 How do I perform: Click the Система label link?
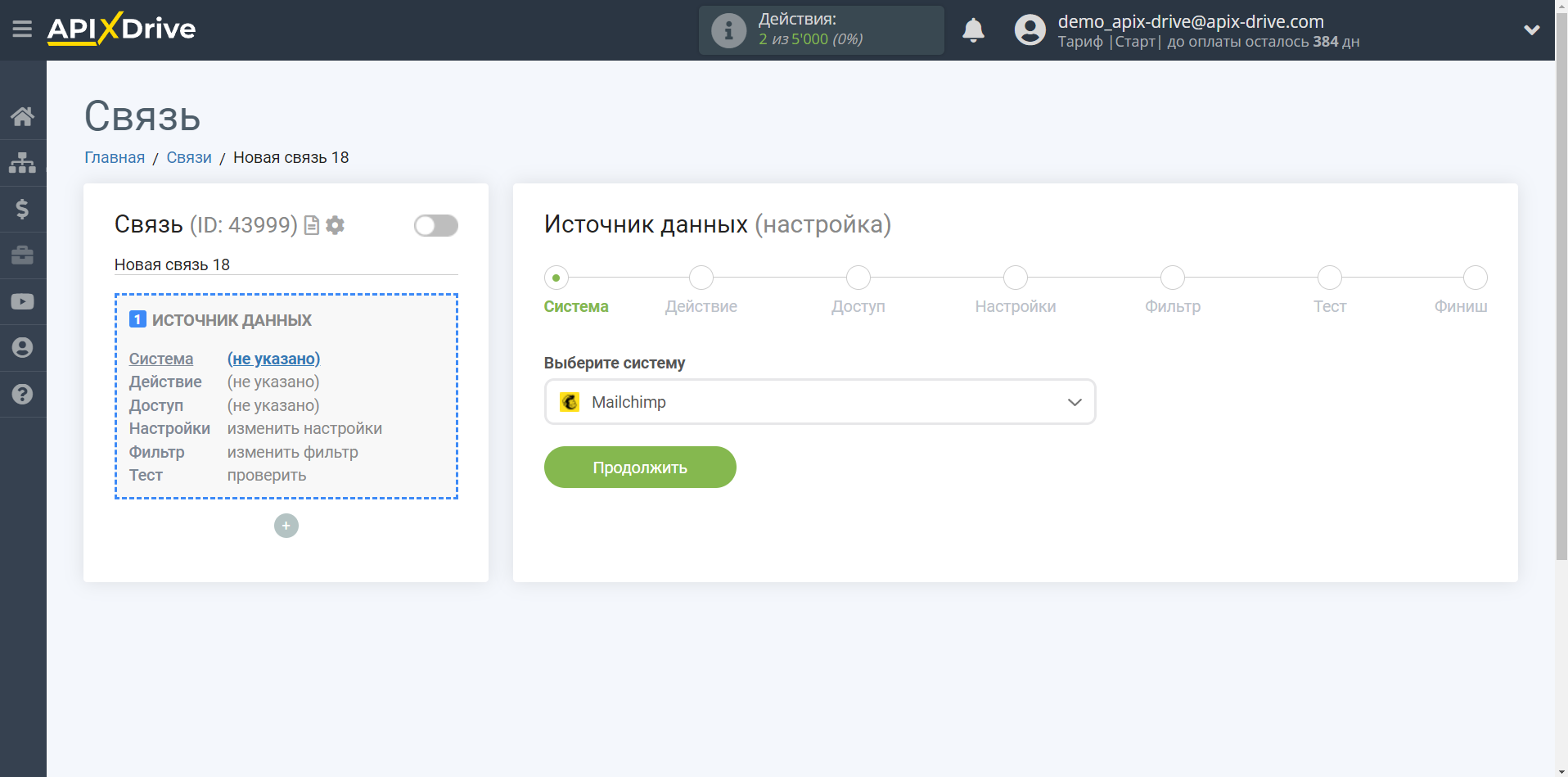point(161,359)
